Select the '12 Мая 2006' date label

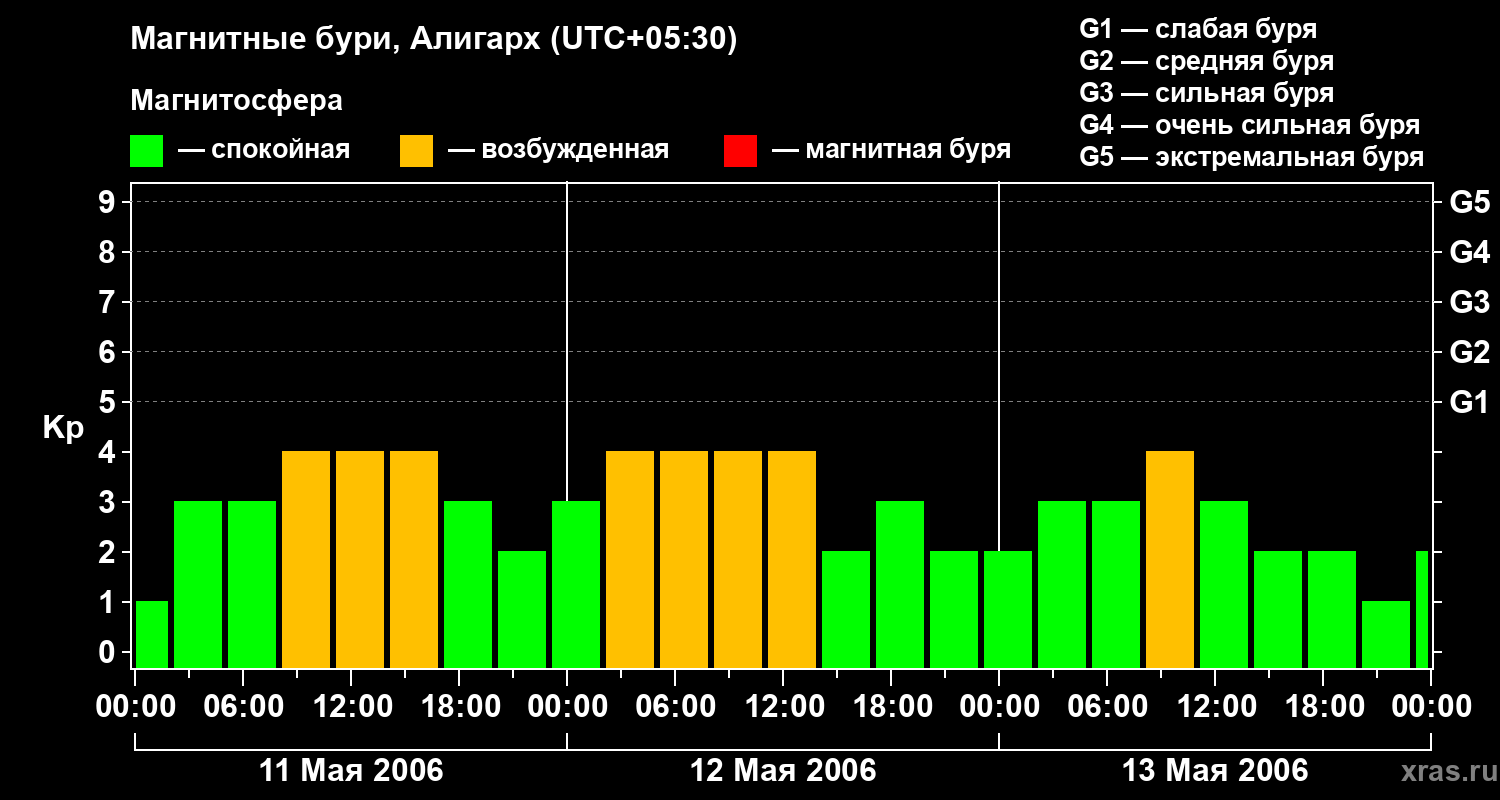click(783, 771)
